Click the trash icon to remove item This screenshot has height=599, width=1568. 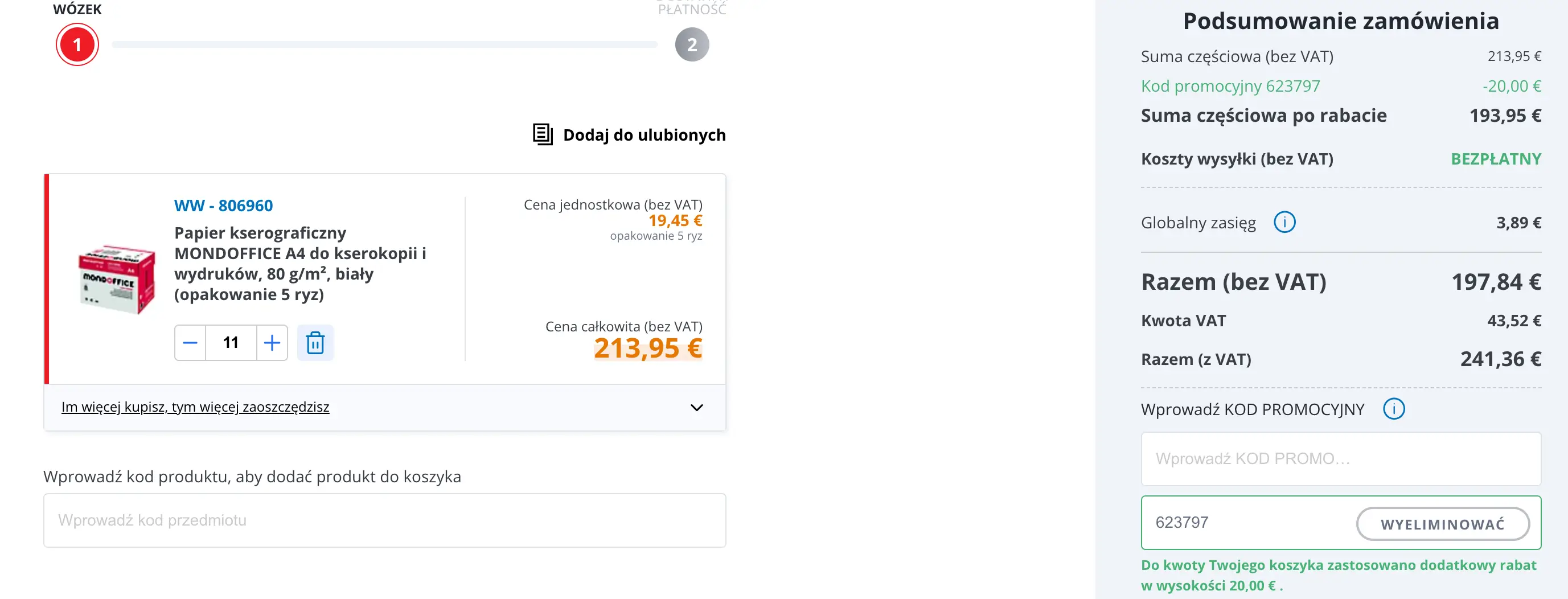pyautogui.click(x=315, y=343)
